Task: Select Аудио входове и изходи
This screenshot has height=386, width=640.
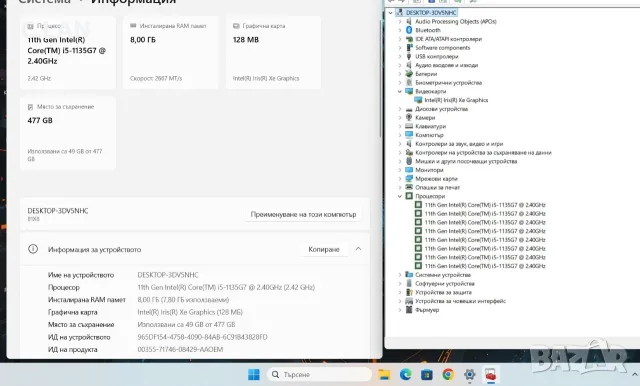Action: [x=447, y=65]
